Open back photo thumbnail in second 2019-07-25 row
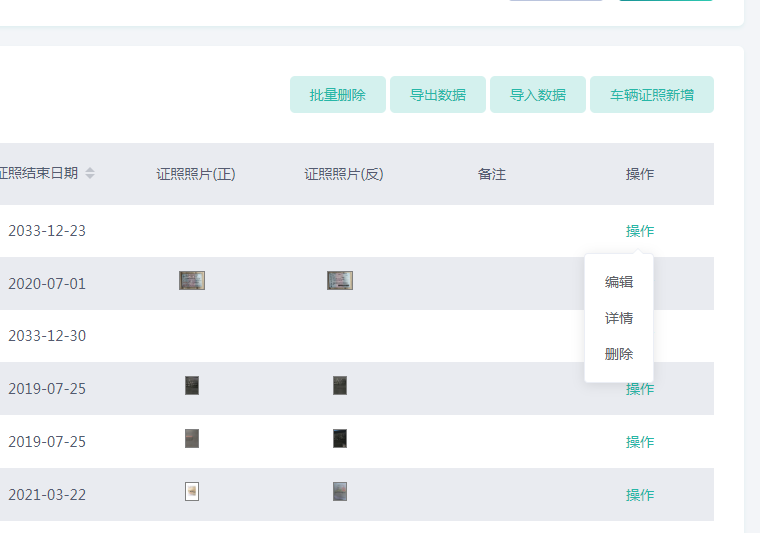 tap(340, 438)
